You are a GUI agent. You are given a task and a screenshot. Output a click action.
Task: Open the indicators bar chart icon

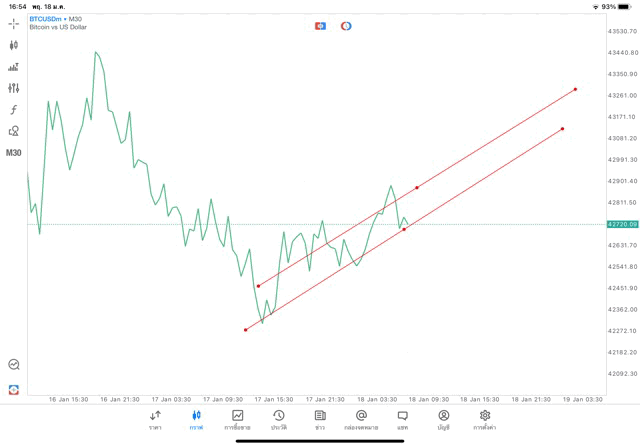point(14,67)
